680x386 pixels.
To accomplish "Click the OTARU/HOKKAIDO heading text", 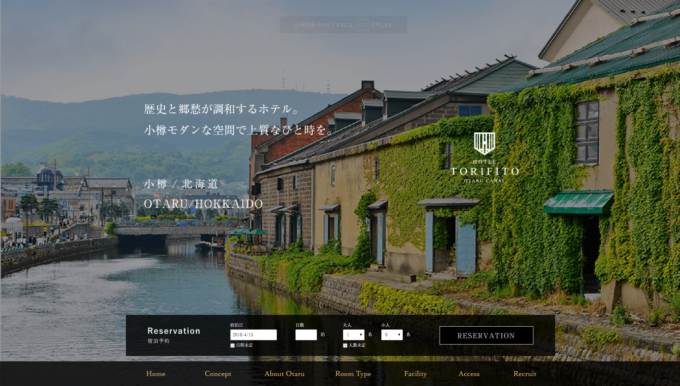I will click(203, 204).
